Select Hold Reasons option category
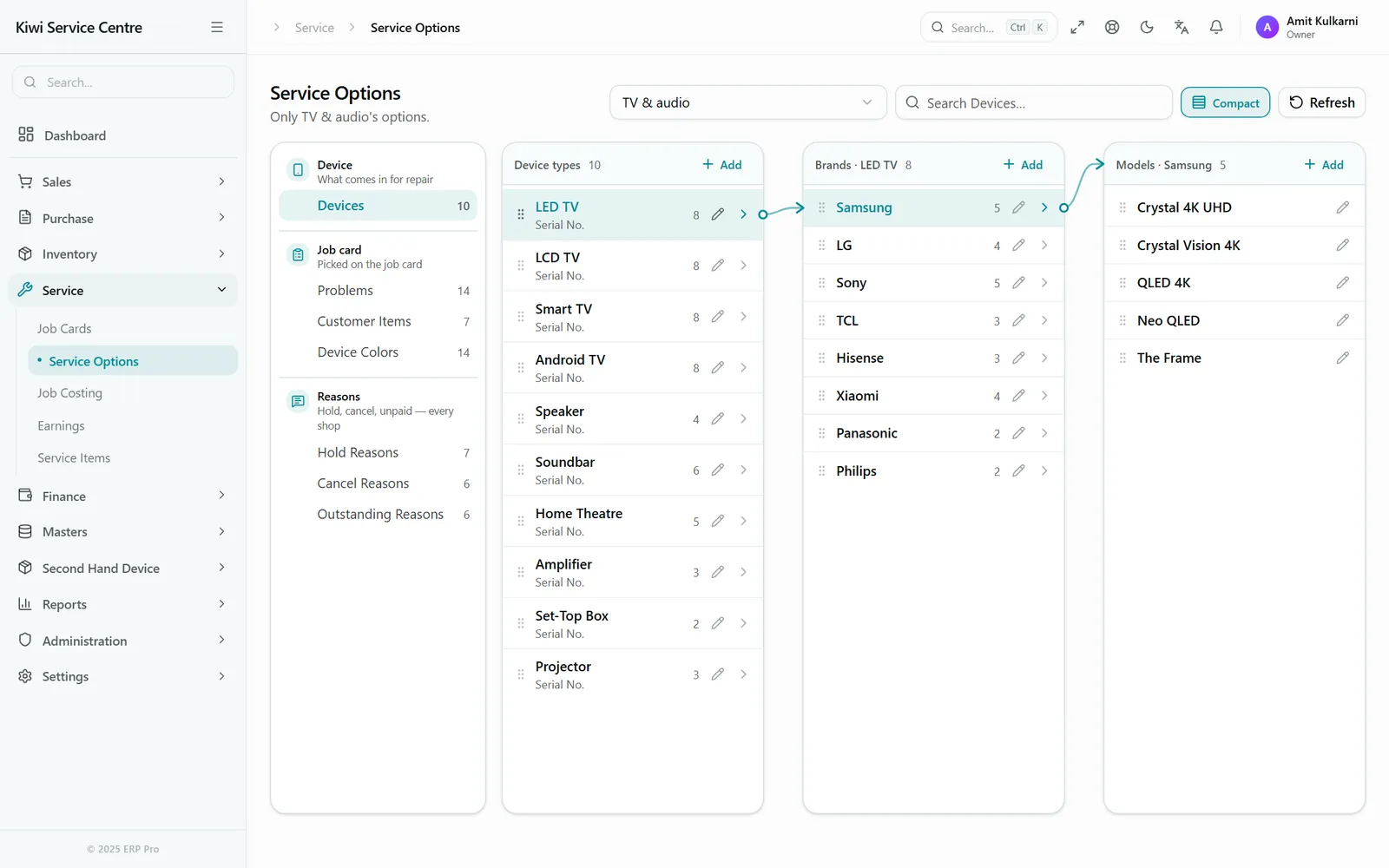1389x868 pixels. pos(379,453)
